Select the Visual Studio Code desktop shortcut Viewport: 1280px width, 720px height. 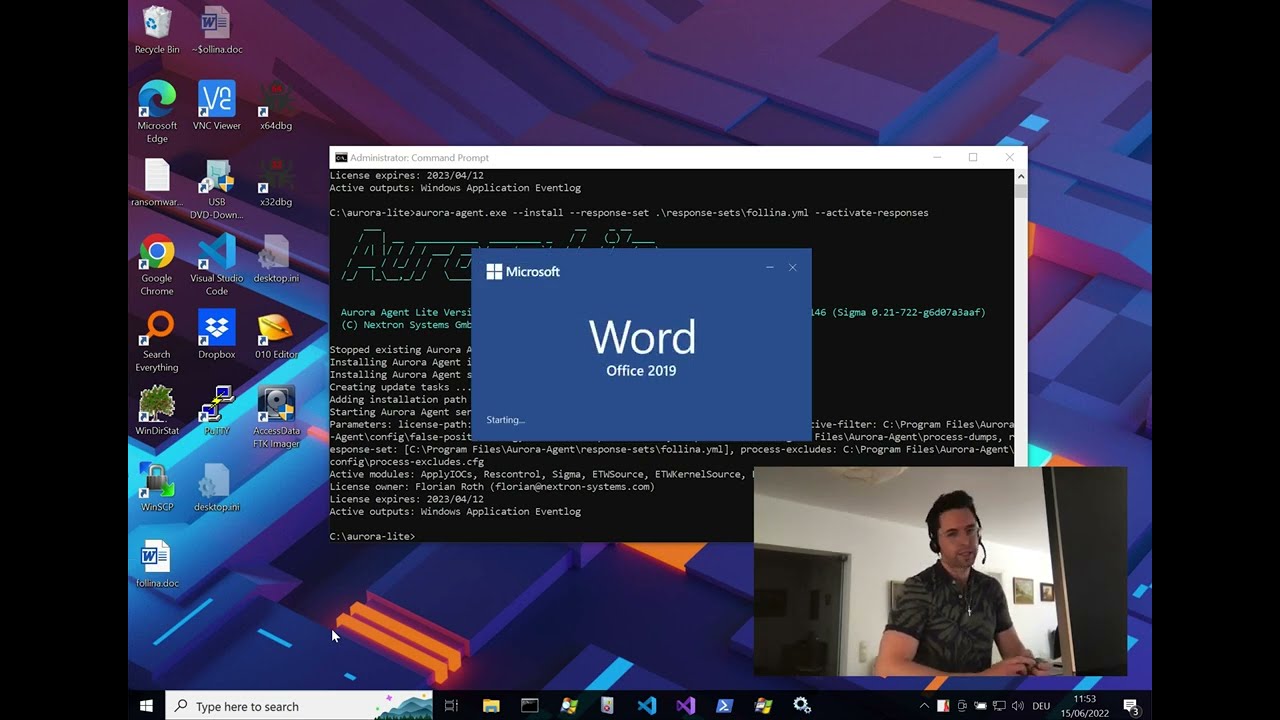(217, 265)
